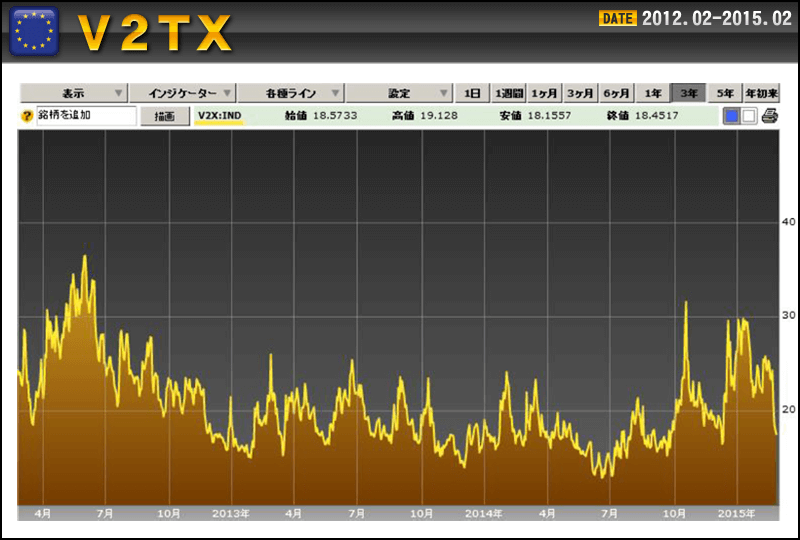Select the 年初来 year-to-date range
The width and height of the screenshot is (800, 540).
761,93
